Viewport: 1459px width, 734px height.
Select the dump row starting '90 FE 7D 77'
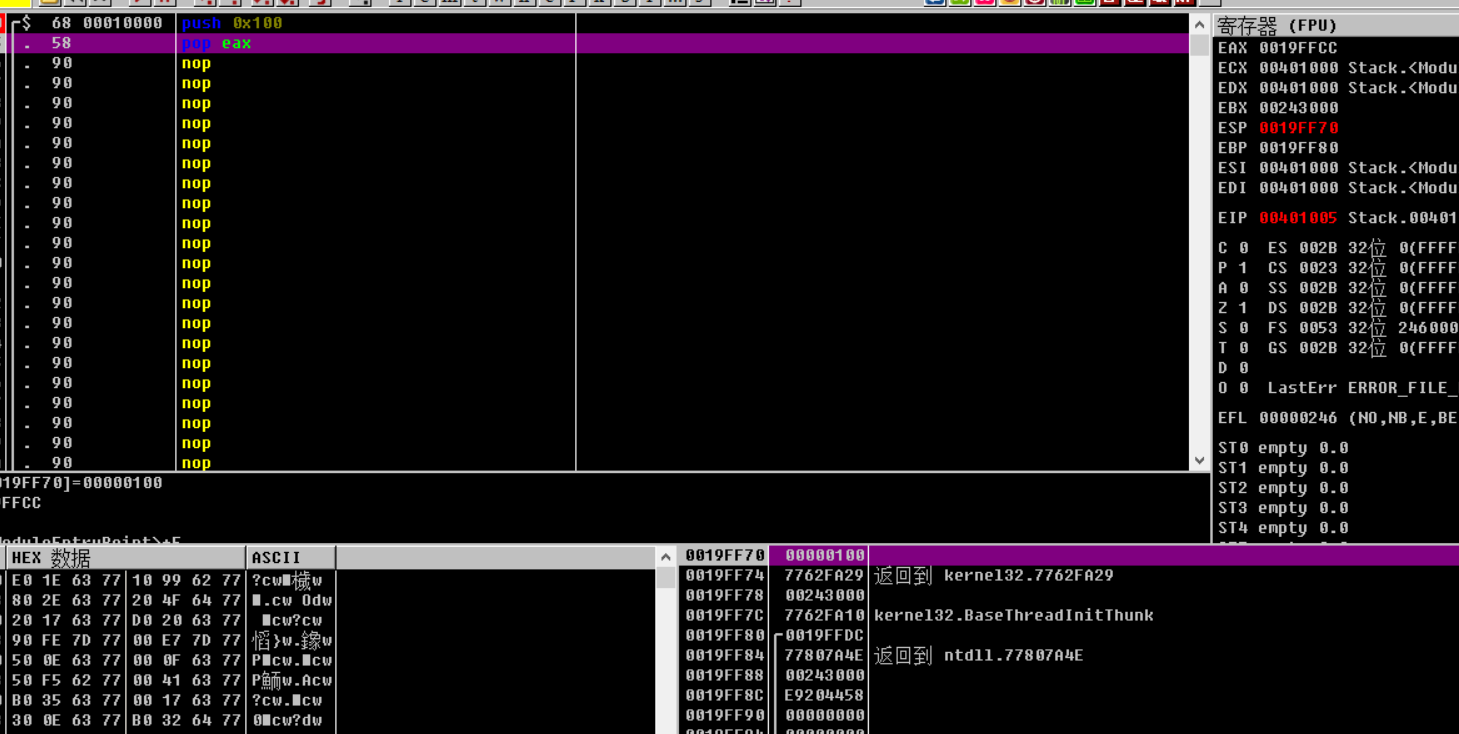pyautogui.click(x=170, y=640)
